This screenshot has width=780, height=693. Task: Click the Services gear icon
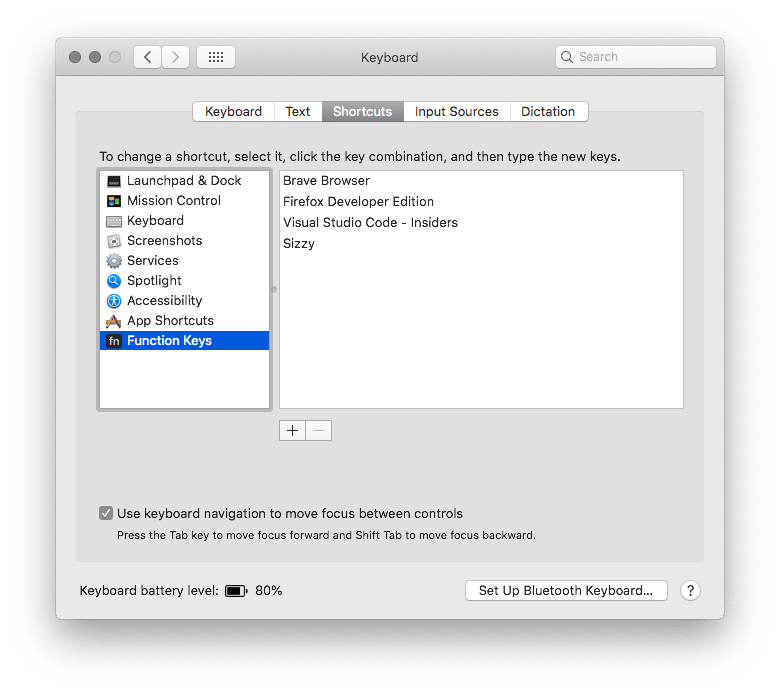pyautogui.click(x=114, y=261)
